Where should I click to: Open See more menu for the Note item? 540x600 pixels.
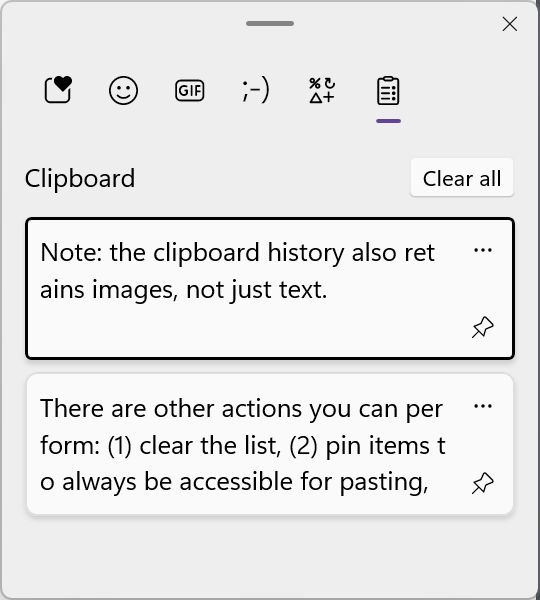pos(483,250)
